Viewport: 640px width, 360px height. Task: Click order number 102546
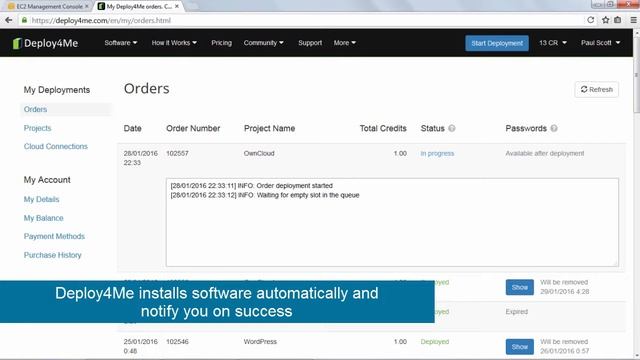point(177,342)
